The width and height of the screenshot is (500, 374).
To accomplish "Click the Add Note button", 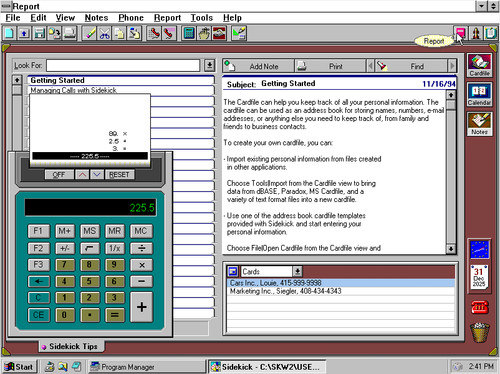I will pos(259,66).
